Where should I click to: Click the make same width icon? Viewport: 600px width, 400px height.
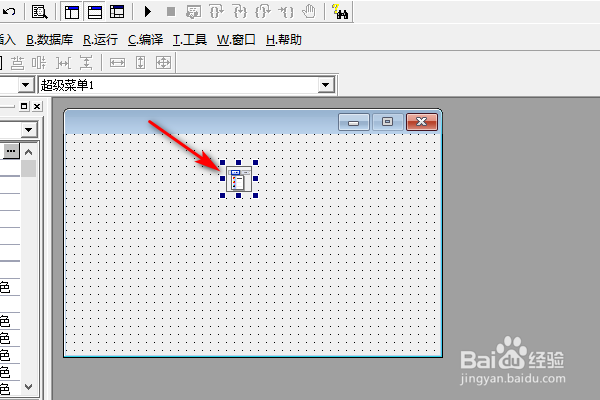[117, 62]
